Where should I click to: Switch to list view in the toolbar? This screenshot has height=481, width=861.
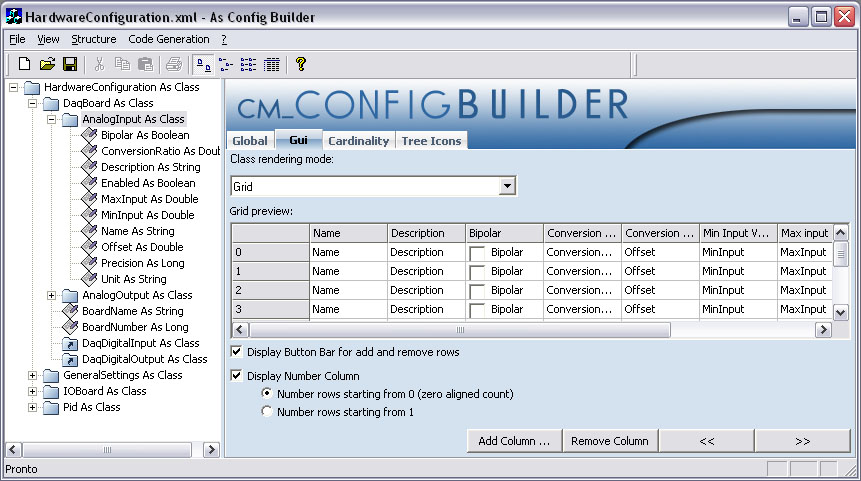248,64
